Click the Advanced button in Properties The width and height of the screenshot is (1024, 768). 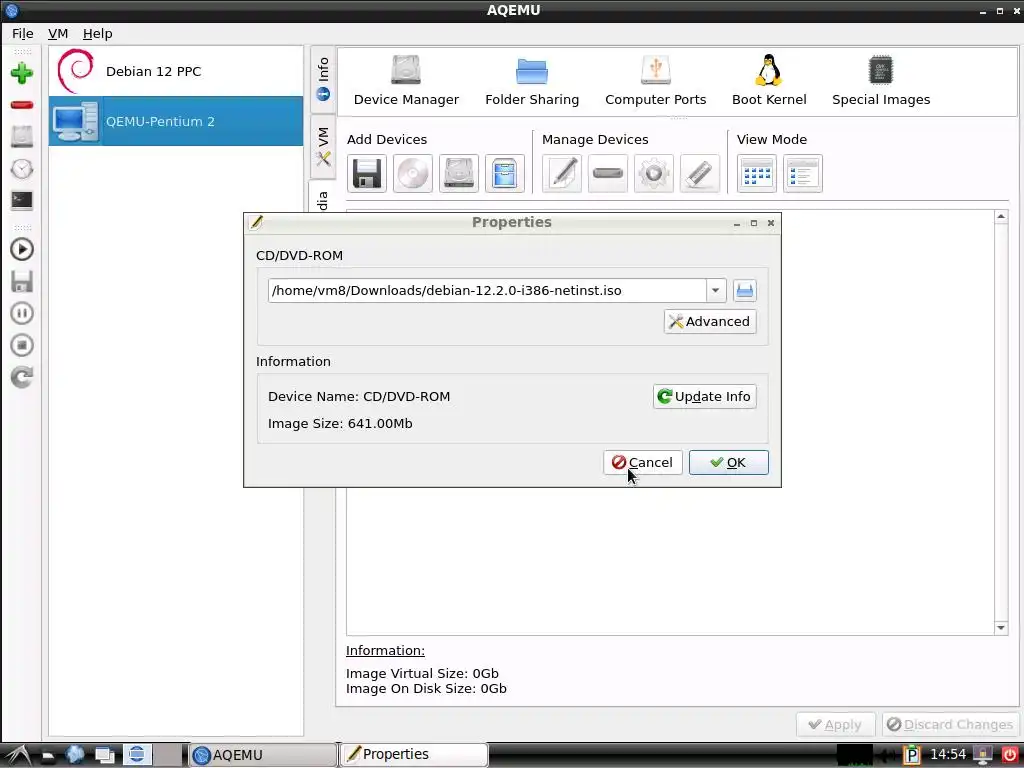710,321
